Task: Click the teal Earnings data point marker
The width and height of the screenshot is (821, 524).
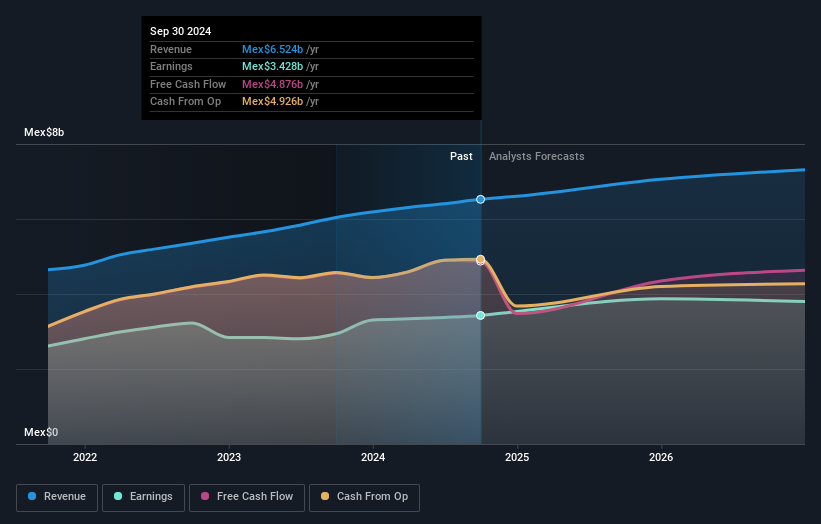Action: pyautogui.click(x=480, y=315)
